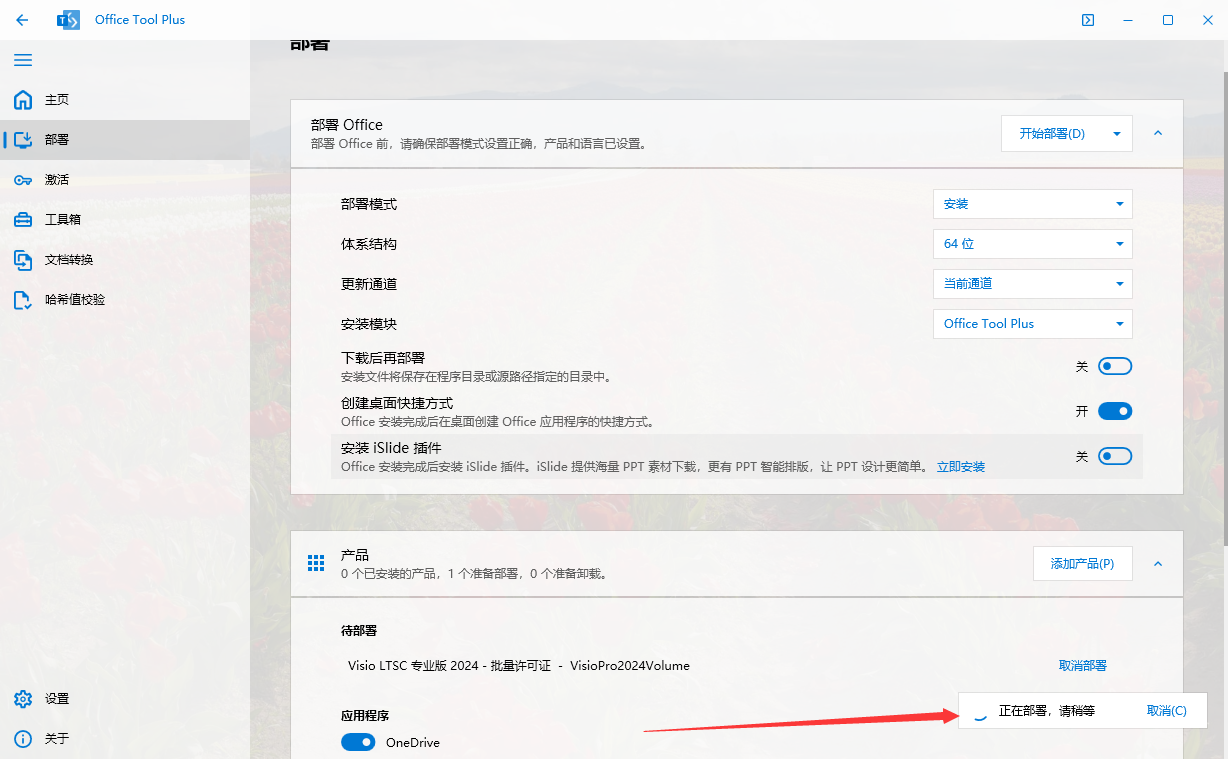Click the back arrow in title bar
Image resolution: width=1228 pixels, height=759 pixels.
[x=22, y=20]
